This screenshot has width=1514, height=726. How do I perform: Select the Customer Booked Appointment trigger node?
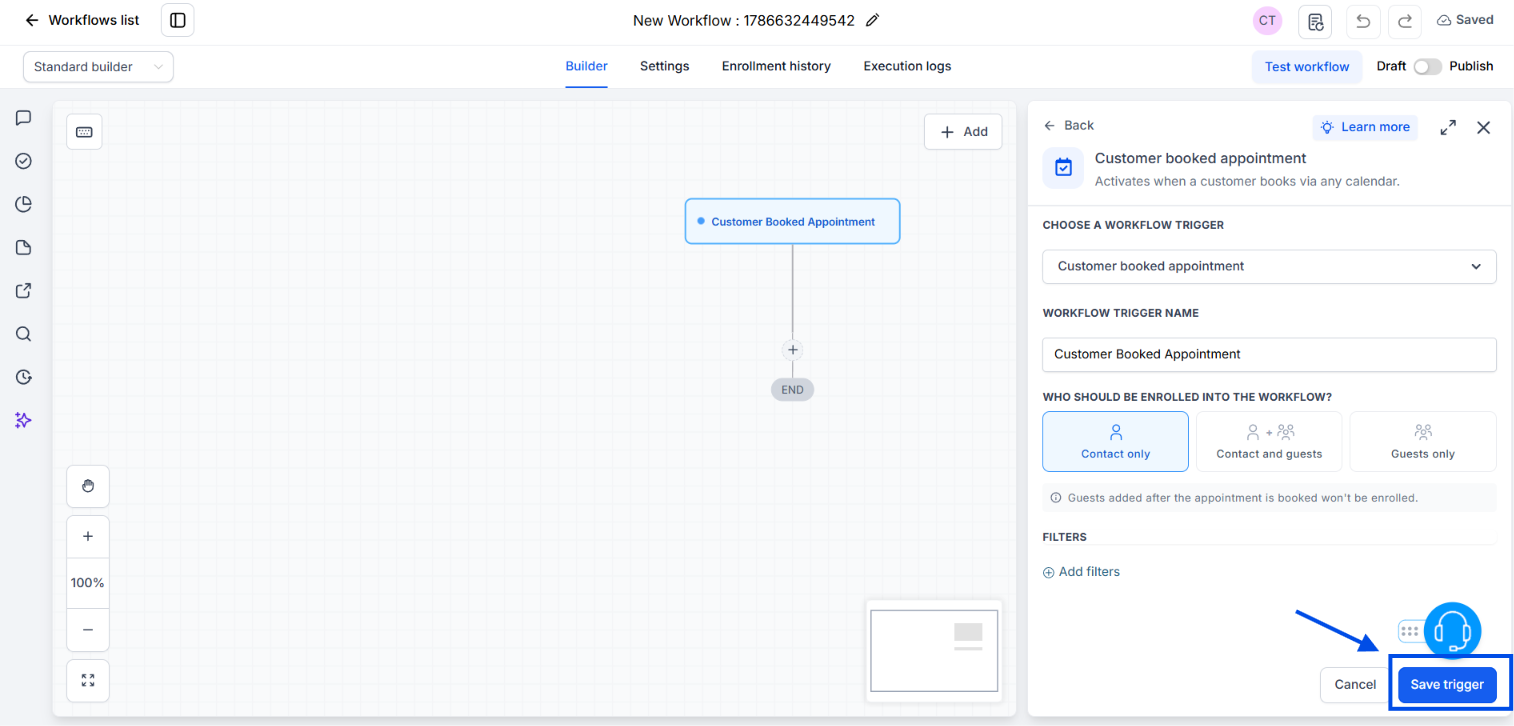(x=792, y=222)
